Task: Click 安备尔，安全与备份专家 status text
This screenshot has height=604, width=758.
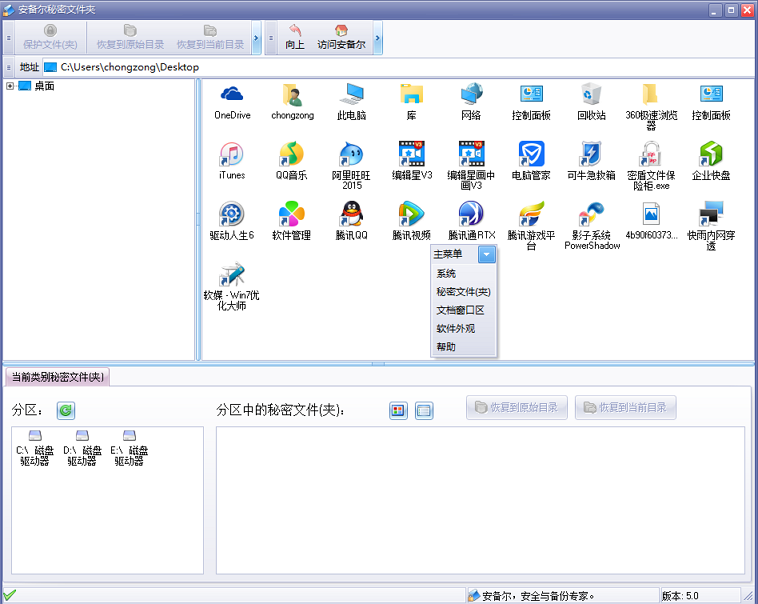Action: point(538,596)
